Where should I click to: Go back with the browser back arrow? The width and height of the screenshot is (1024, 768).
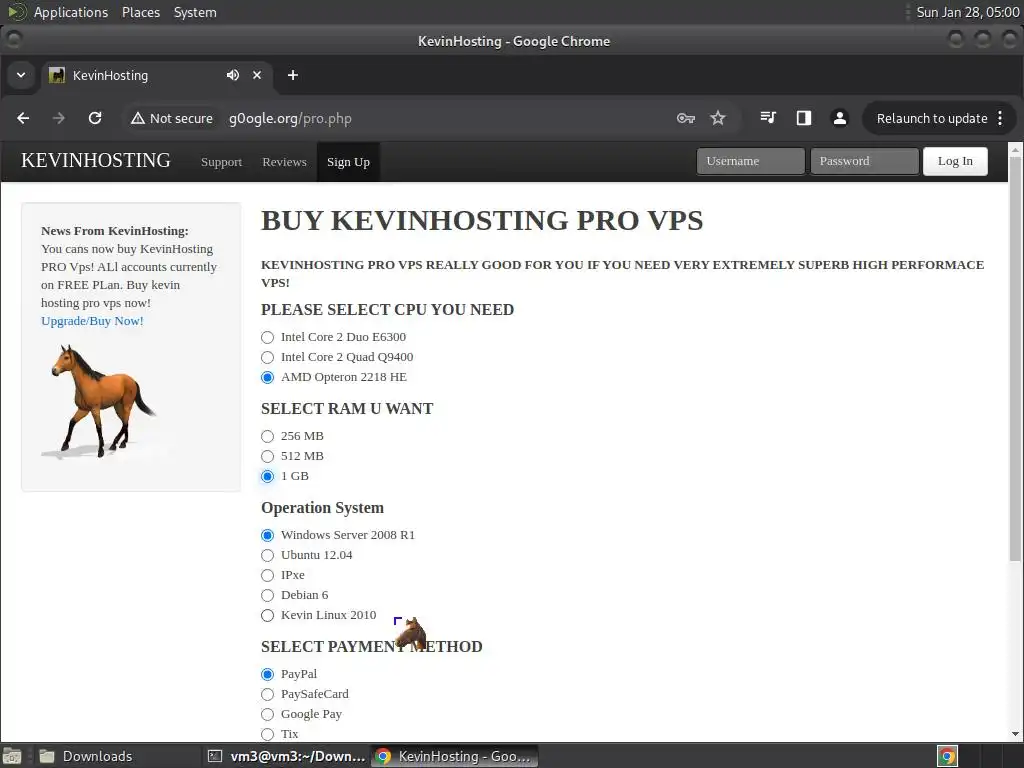24,118
